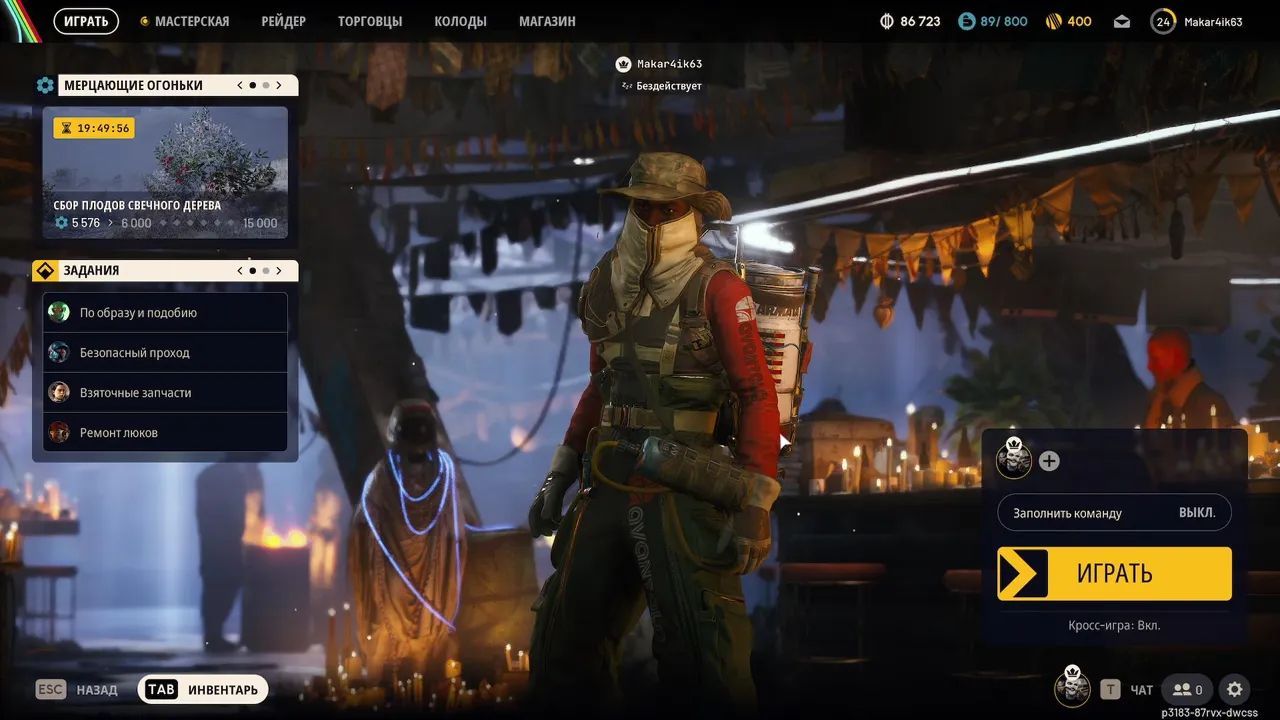Open the Makar4ik63 profile name in top bar
This screenshot has height=720, width=1280.
tap(1213, 21)
